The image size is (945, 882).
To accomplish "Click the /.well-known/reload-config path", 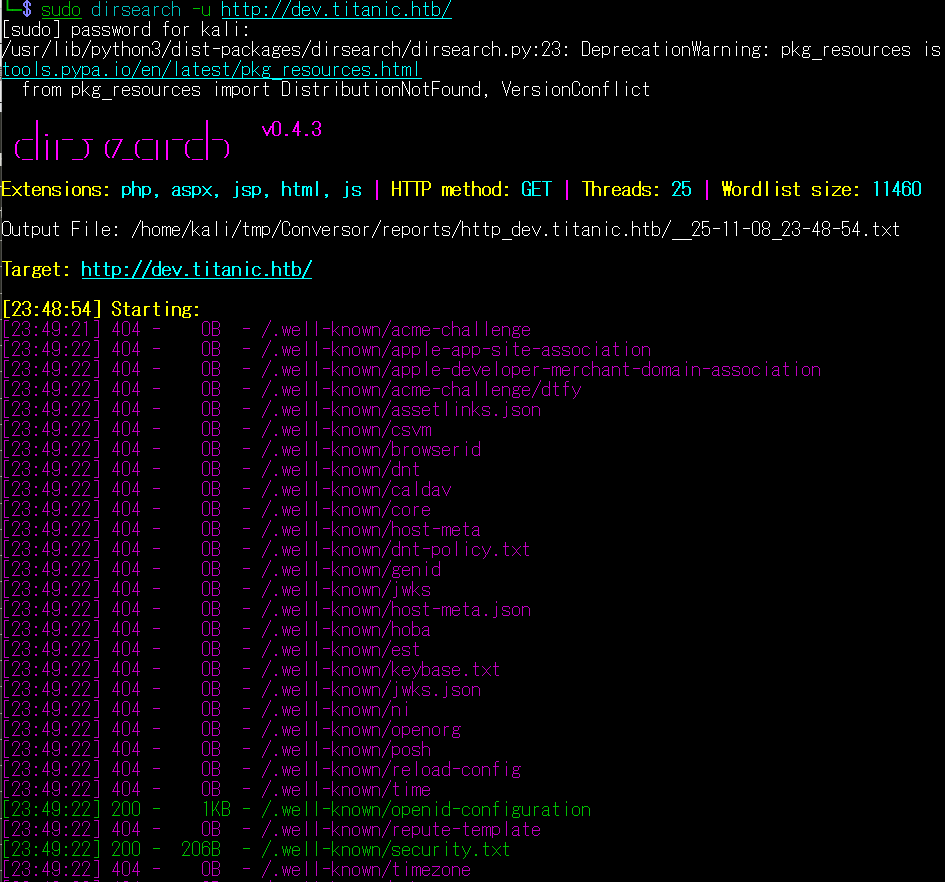I will (391, 770).
